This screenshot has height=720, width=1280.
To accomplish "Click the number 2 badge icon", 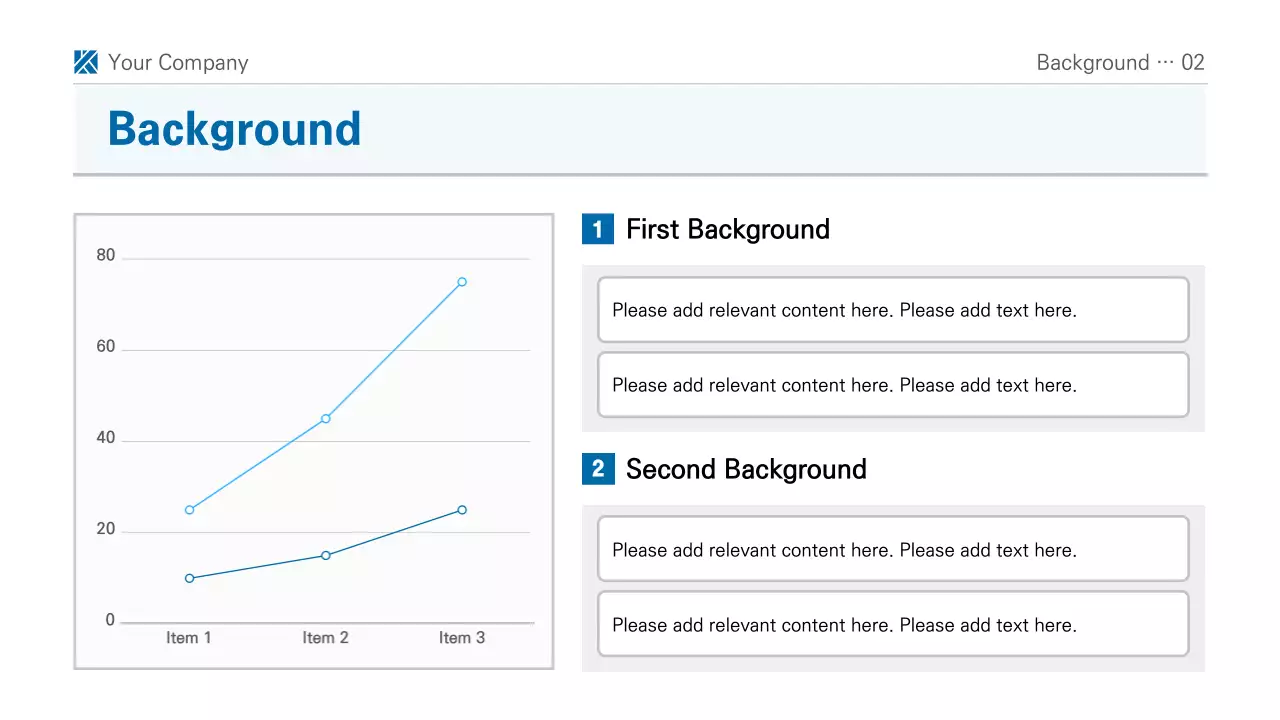I will (x=597, y=469).
